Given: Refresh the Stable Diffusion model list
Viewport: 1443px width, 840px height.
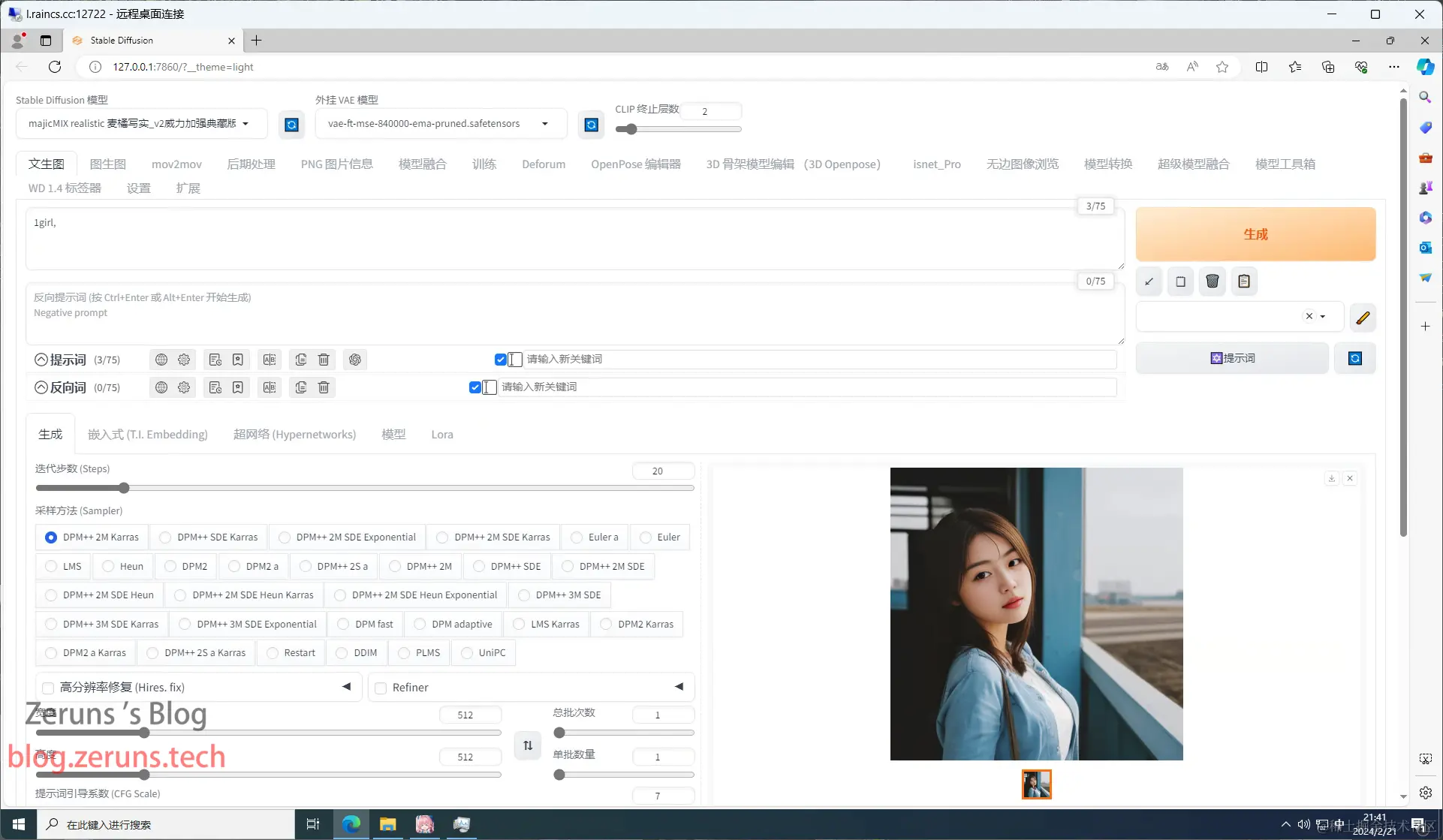Looking at the screenshot, I should [292, 125].
